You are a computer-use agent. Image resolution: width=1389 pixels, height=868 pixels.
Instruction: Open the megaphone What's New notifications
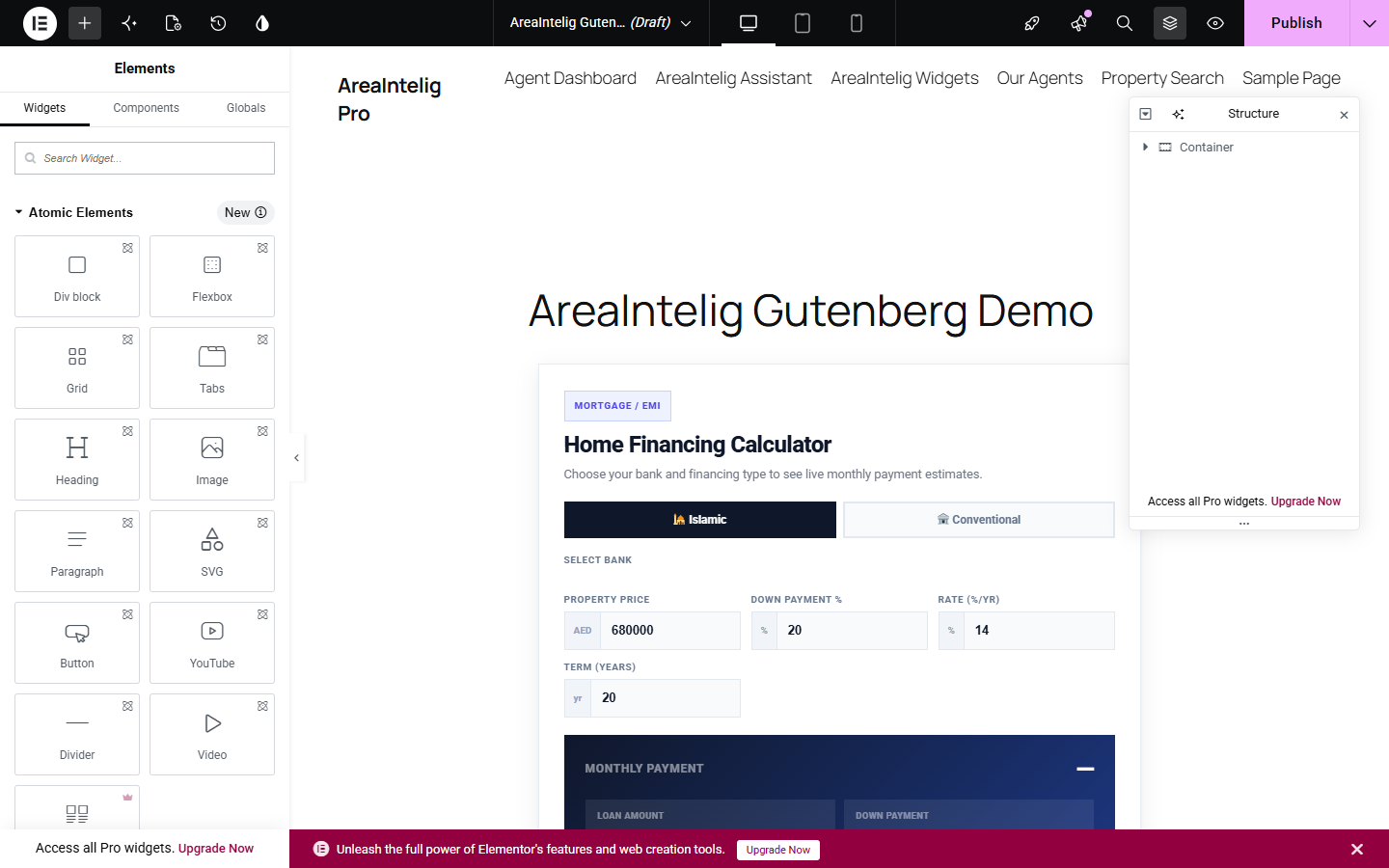click(x=1079, y=23)
